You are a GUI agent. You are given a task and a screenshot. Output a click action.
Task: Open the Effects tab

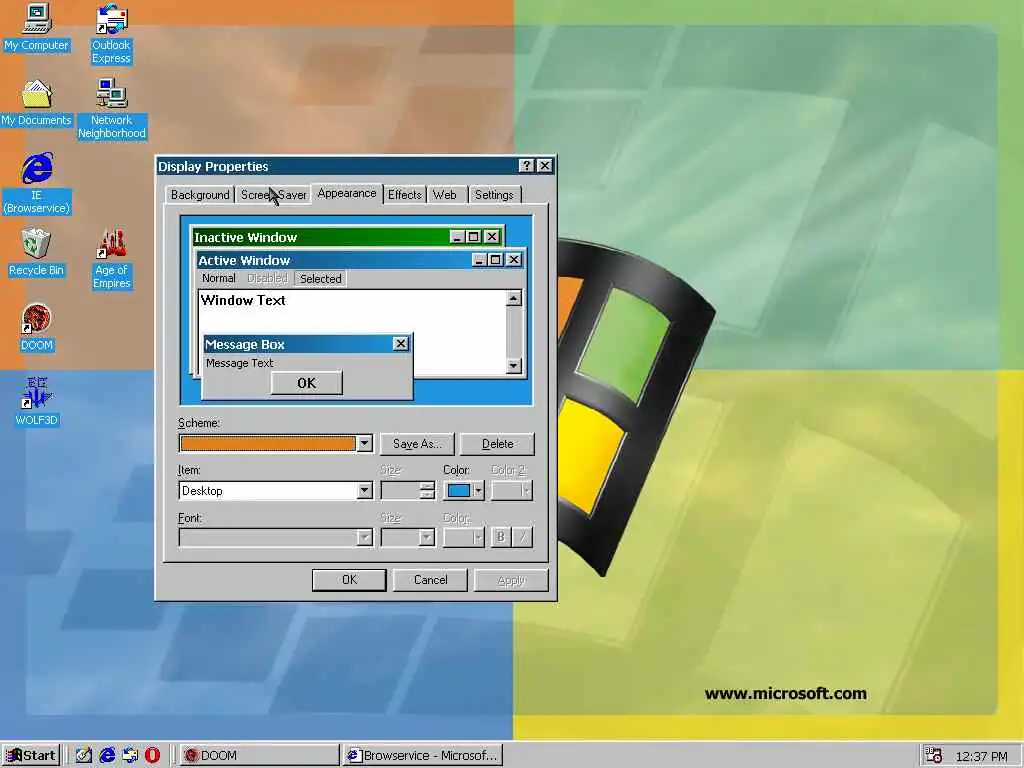[404, 195]
